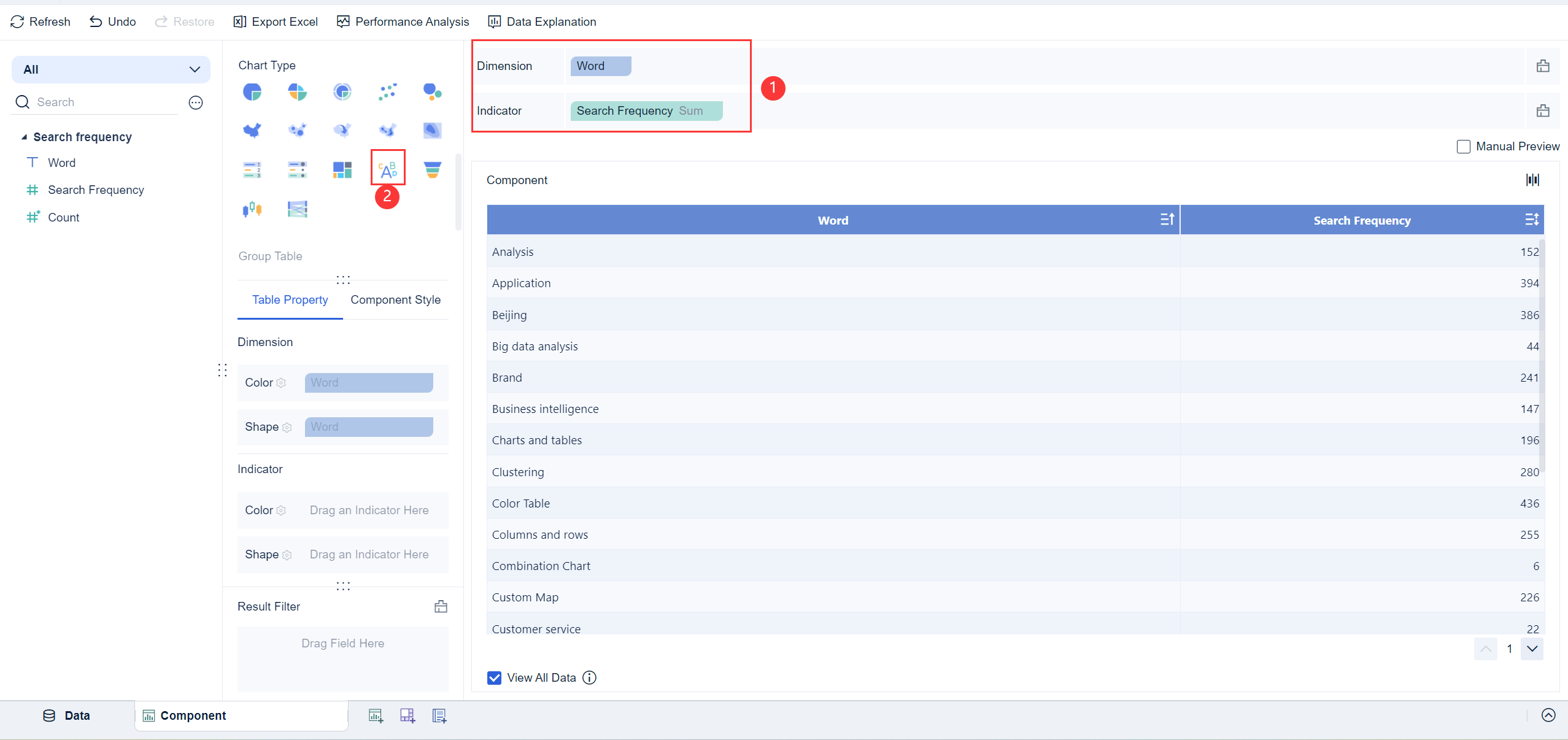Select the Candlestick chart type icon

click(252, 209)
